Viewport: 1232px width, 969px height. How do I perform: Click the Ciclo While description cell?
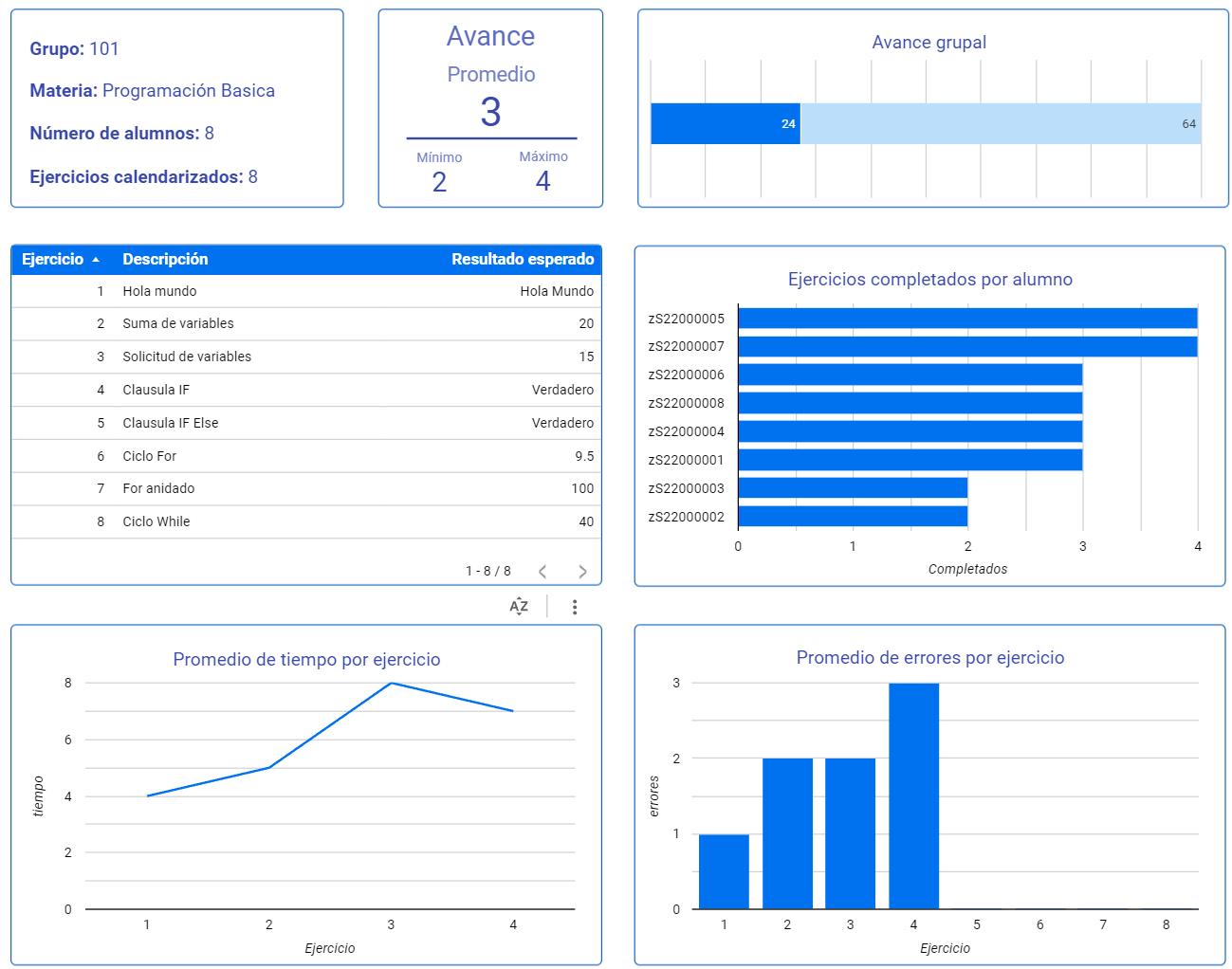[156, 521]
